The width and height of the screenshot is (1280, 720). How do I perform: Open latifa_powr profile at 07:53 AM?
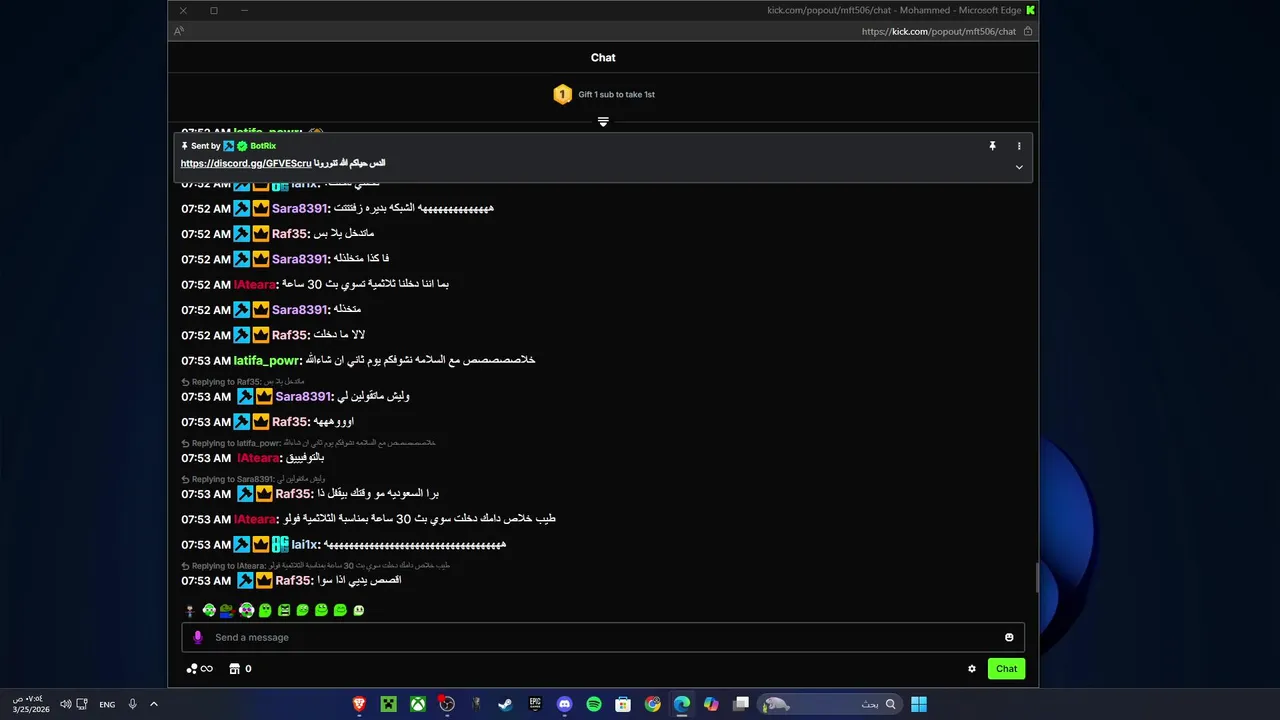[x=267, y=360]
